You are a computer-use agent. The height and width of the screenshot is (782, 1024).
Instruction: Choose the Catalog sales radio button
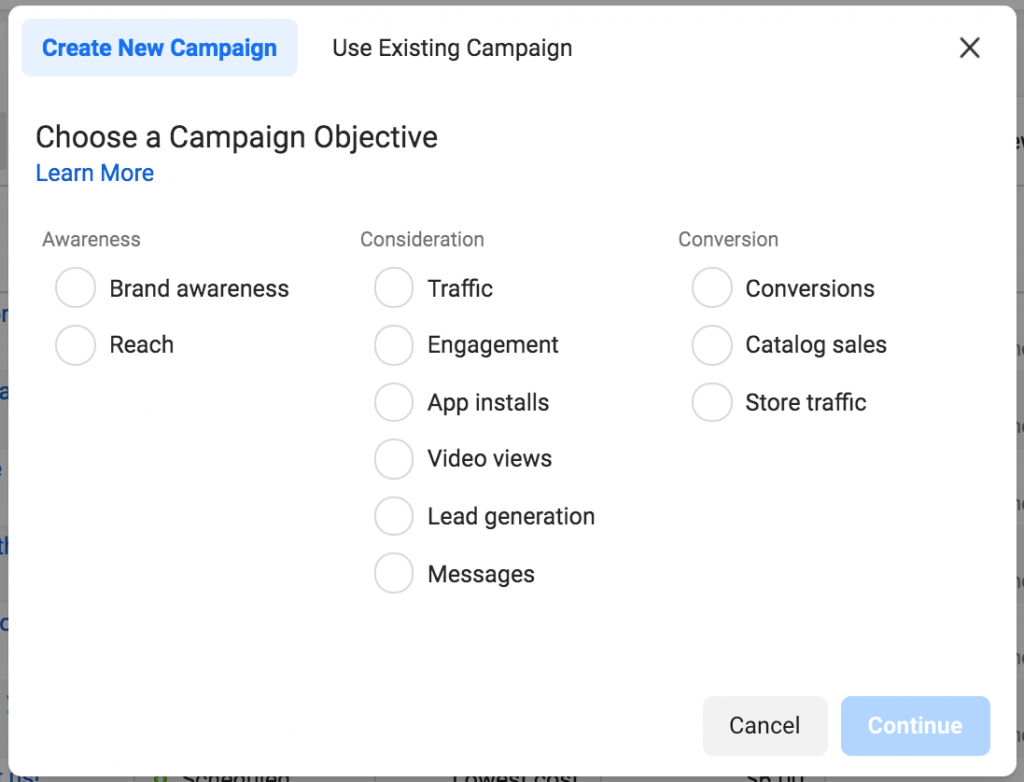point(712,345)
